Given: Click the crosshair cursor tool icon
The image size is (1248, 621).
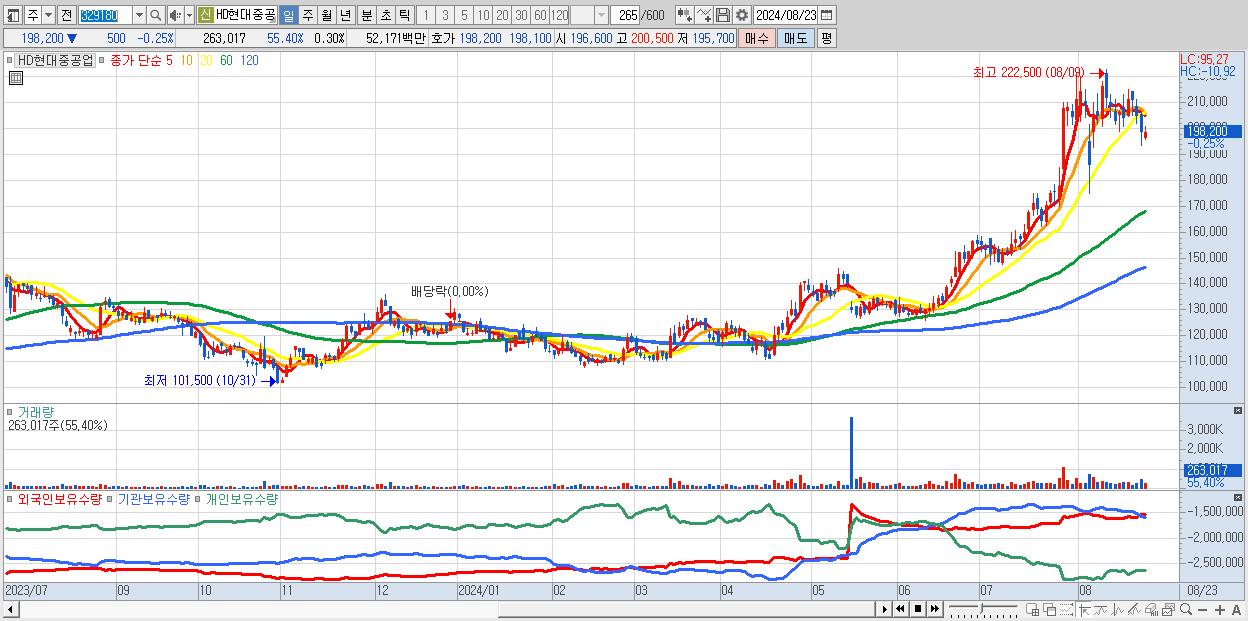Looking at the screenshot, I should (x=1083, y=609).
